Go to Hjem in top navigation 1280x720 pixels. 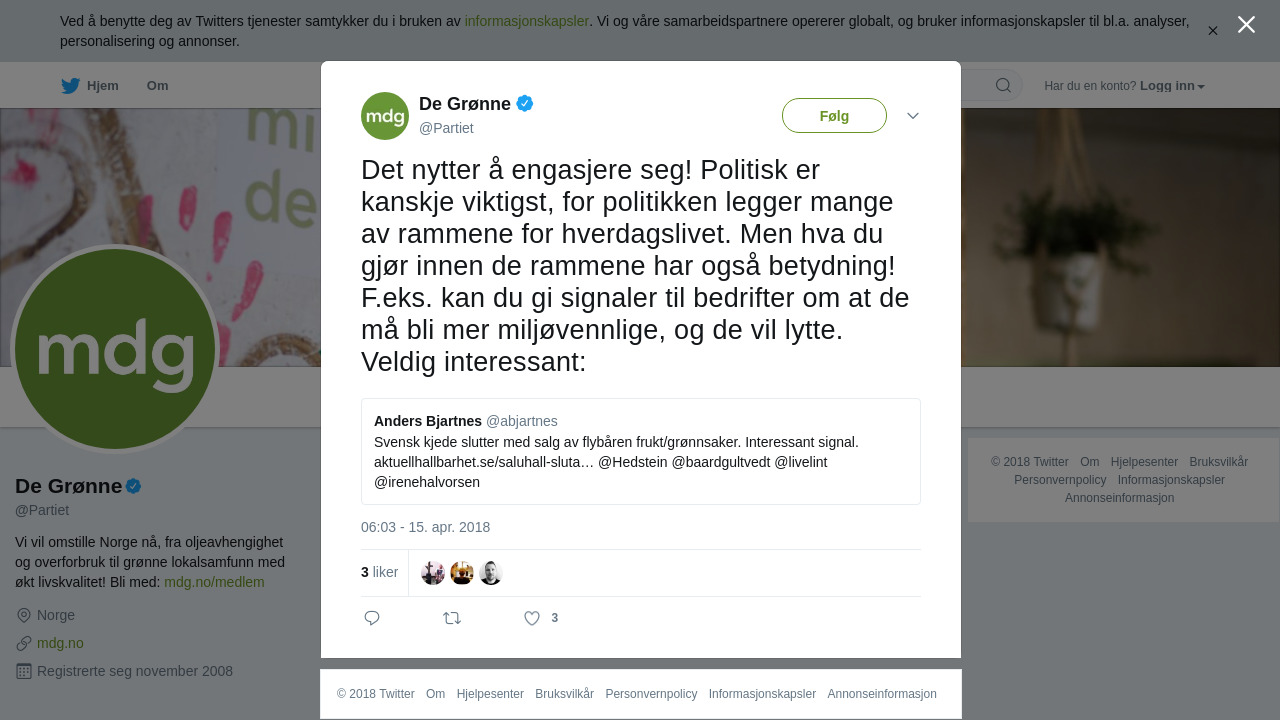tap(103, 86)
